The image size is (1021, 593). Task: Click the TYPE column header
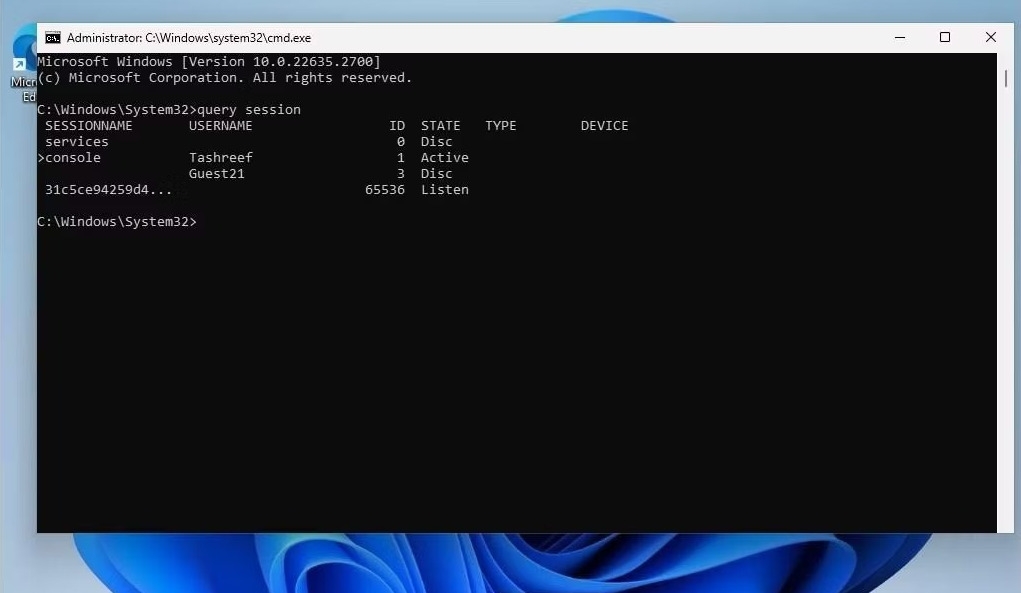(501, 126)
